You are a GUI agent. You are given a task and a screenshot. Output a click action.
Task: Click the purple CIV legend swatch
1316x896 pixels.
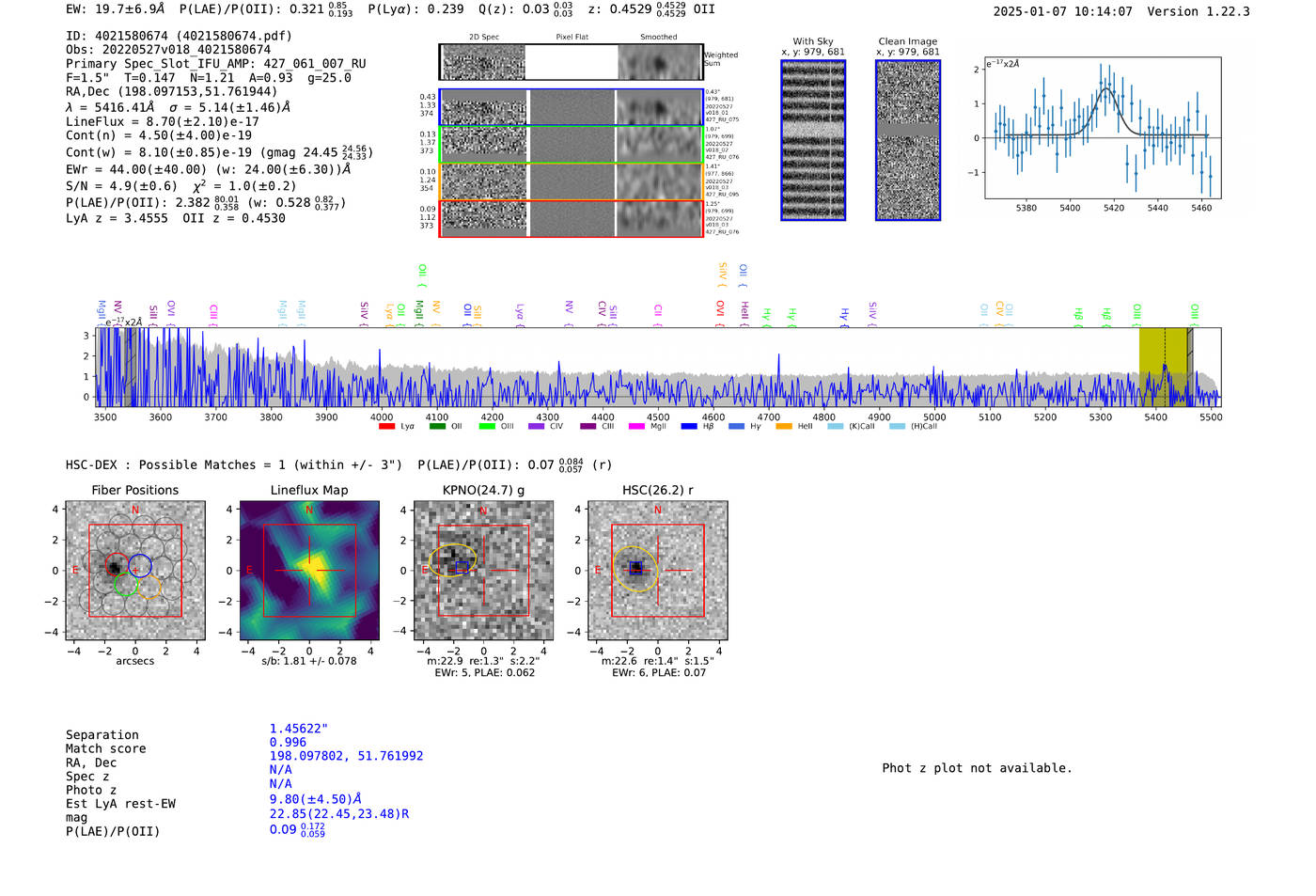(x=537, y=427)
